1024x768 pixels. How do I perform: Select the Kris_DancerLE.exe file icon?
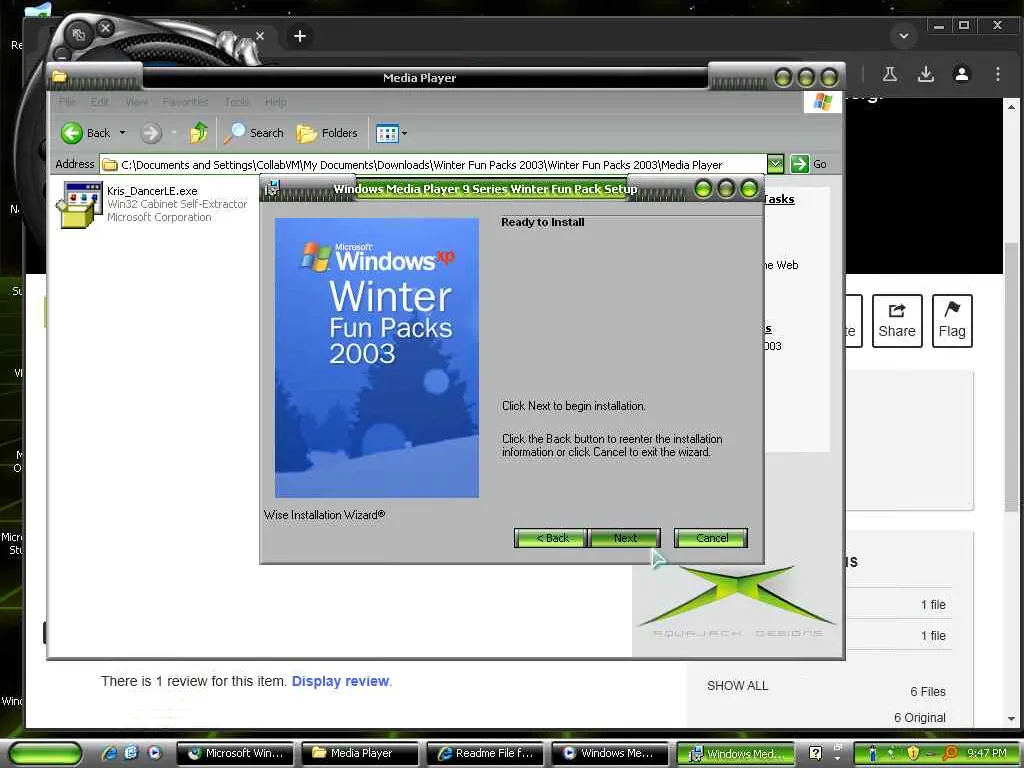pyautogui.click(x=80, y=204)
